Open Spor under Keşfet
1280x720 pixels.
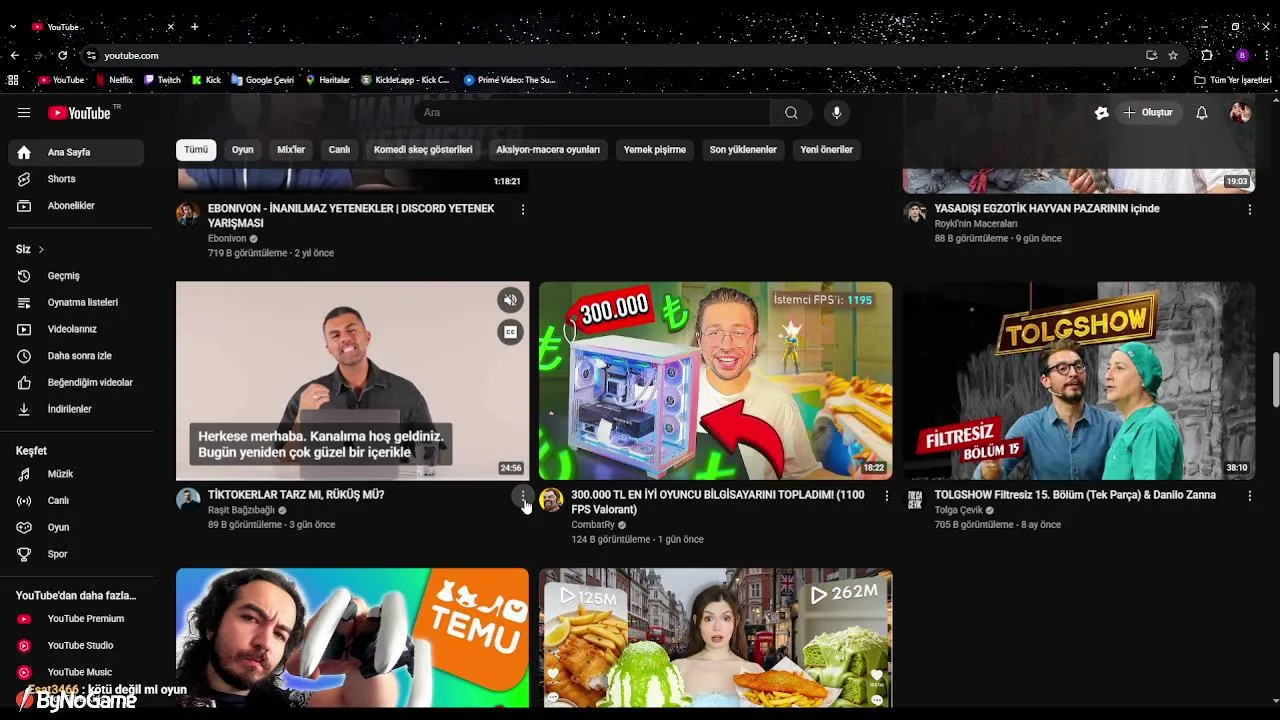[x=76, y=554]
